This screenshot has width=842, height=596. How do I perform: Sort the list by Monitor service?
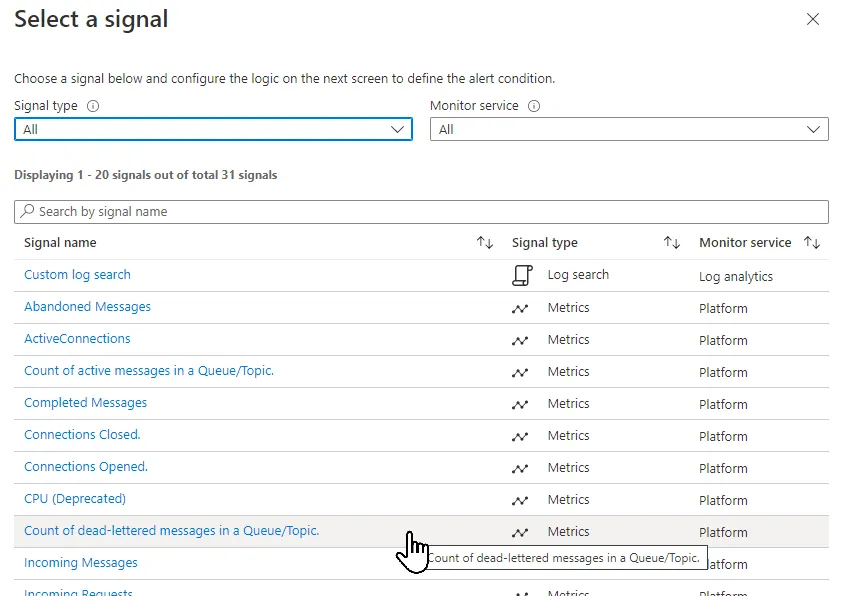pos(812,243)
